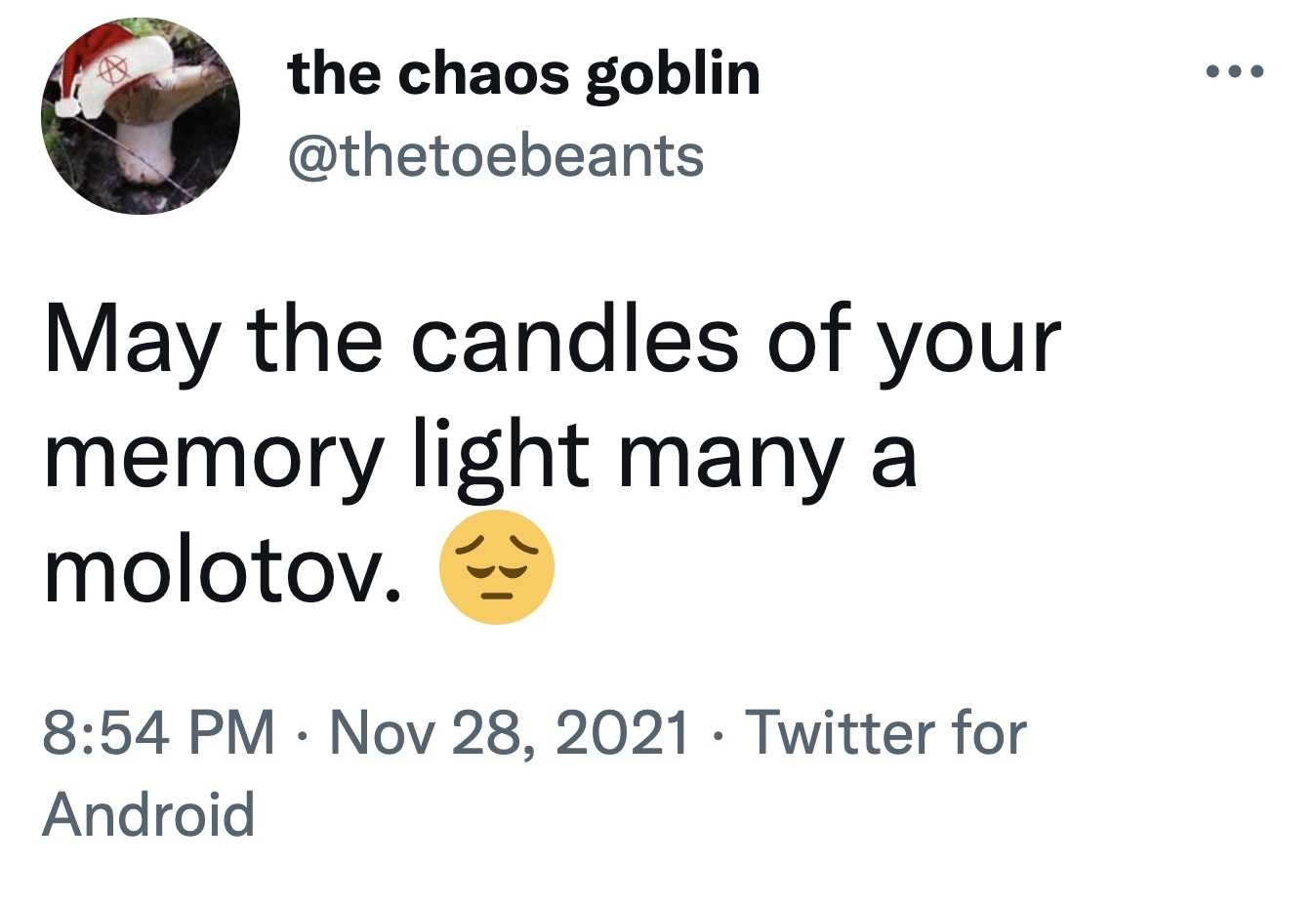The width and height of the screenshot is (1316, 906).
Task: Click the year 2021 in the date
Action: coord(623,732)
